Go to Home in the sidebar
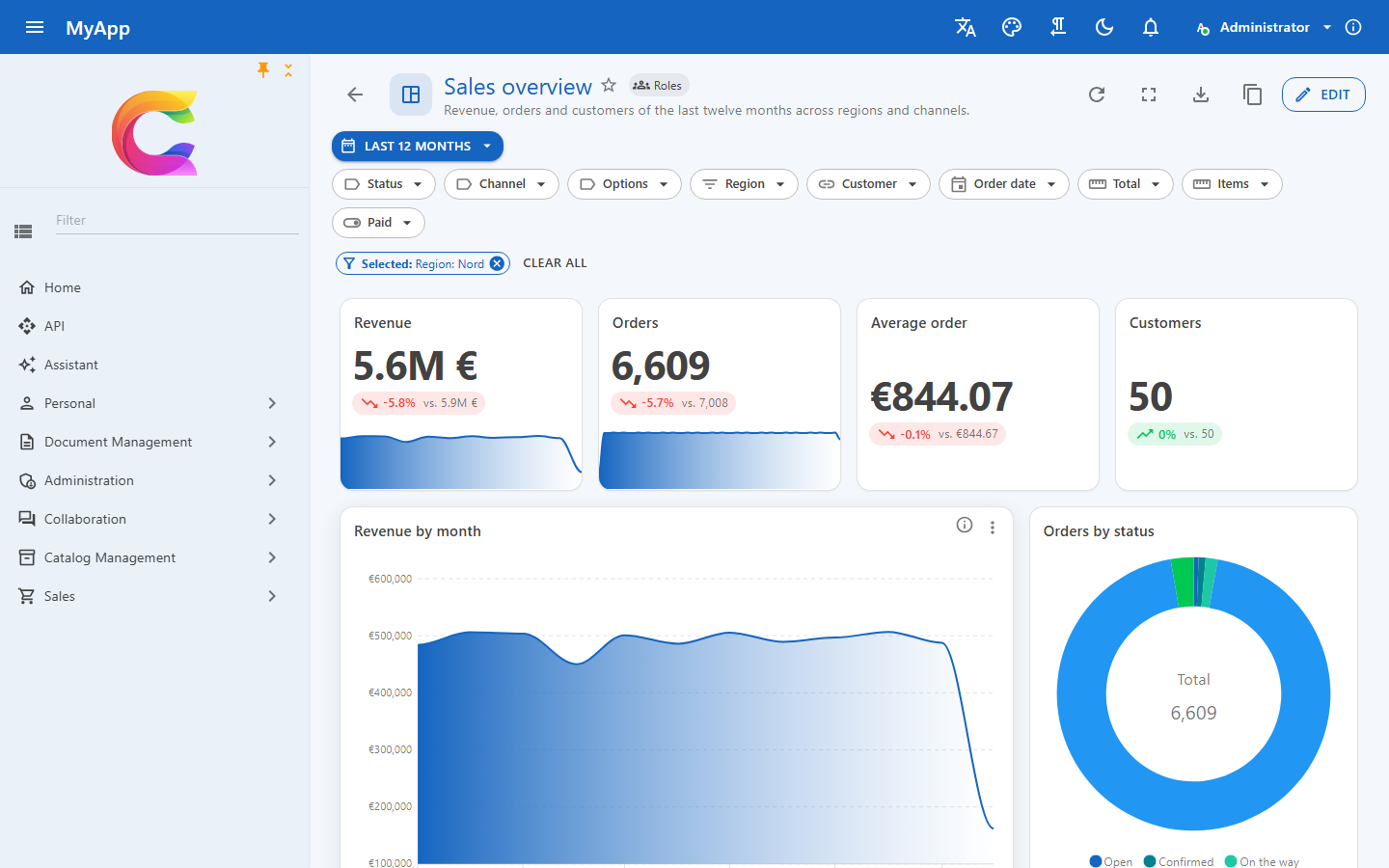This screenshot has width=1389, height=868. [x=154, y=287]
